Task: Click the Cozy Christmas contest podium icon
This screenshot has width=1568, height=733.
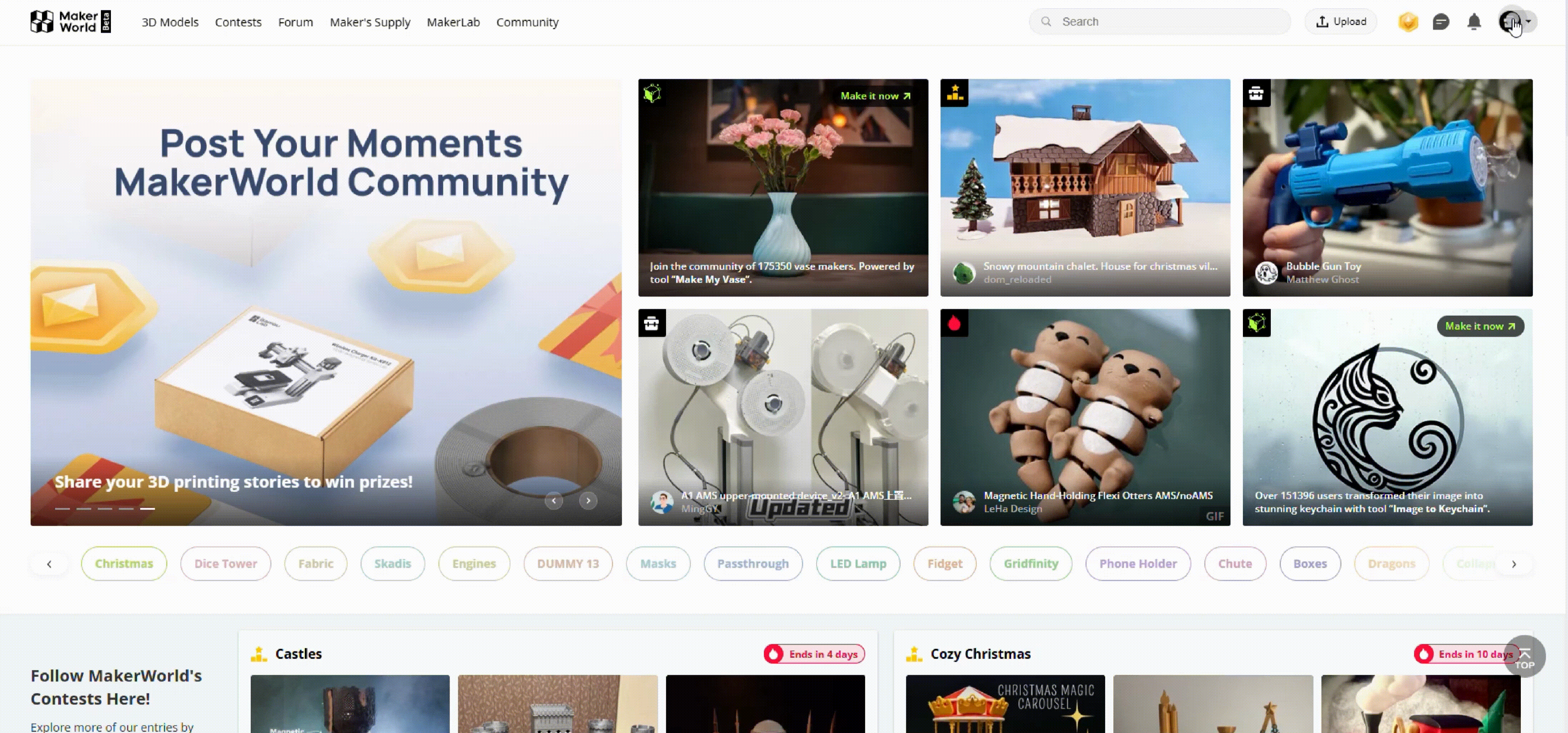Action: coord(914,654)
